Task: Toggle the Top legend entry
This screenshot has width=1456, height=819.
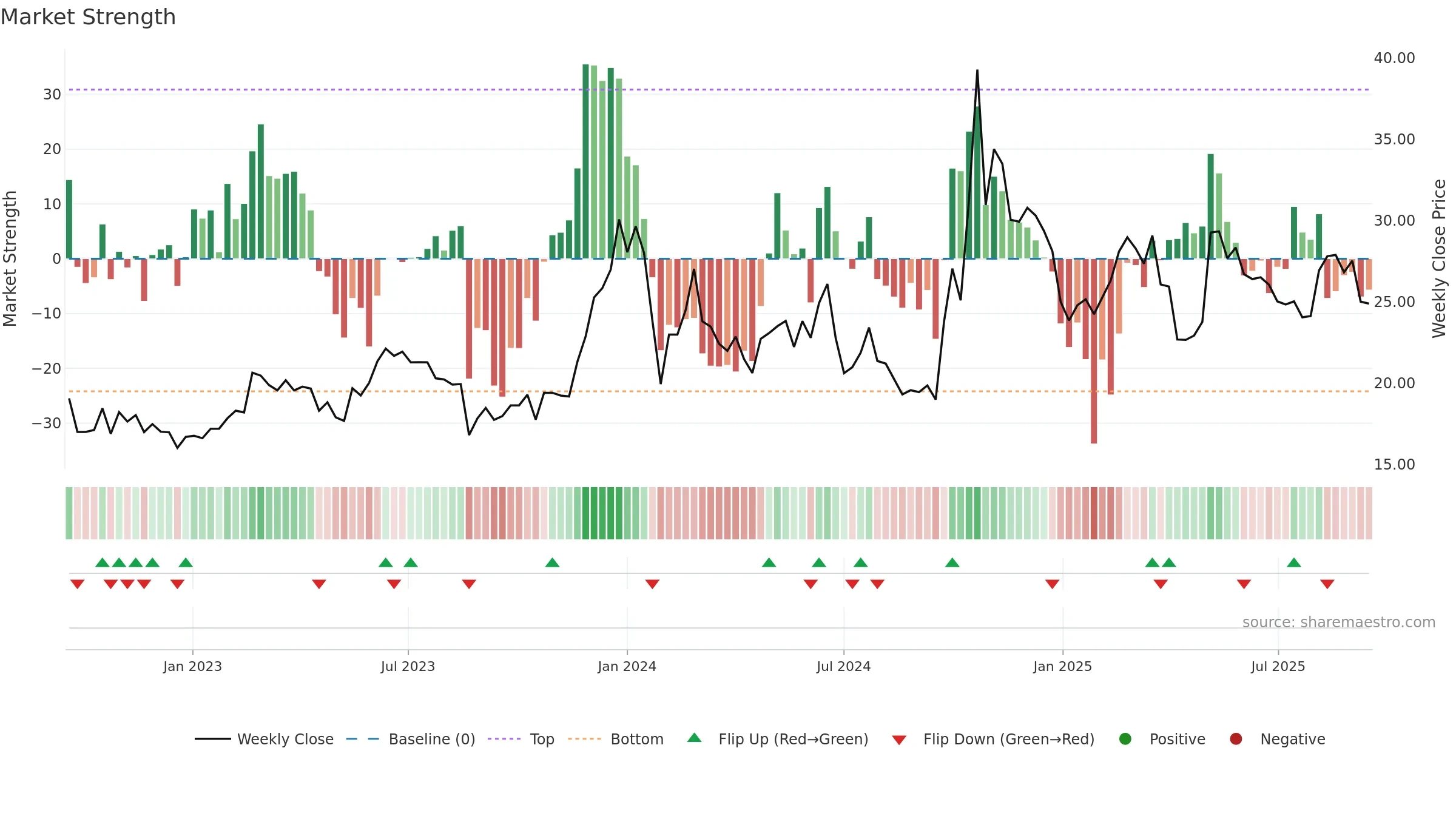Action: (x=521, y=739)
